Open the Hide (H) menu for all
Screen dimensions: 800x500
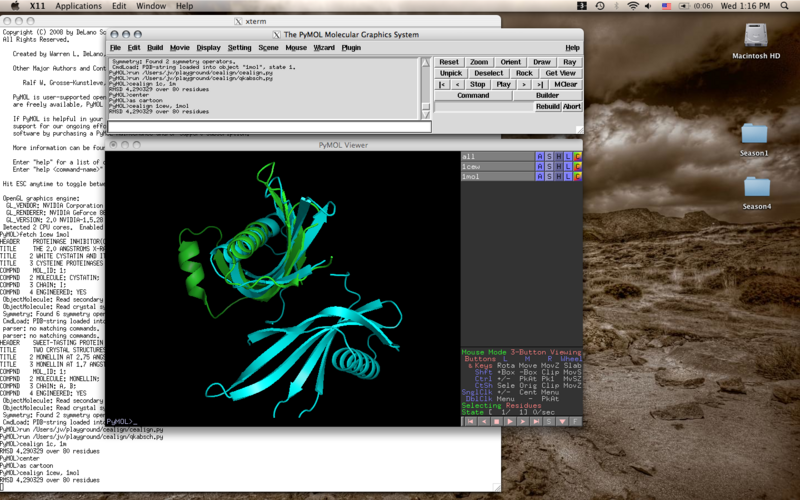(x=558, y=156)
